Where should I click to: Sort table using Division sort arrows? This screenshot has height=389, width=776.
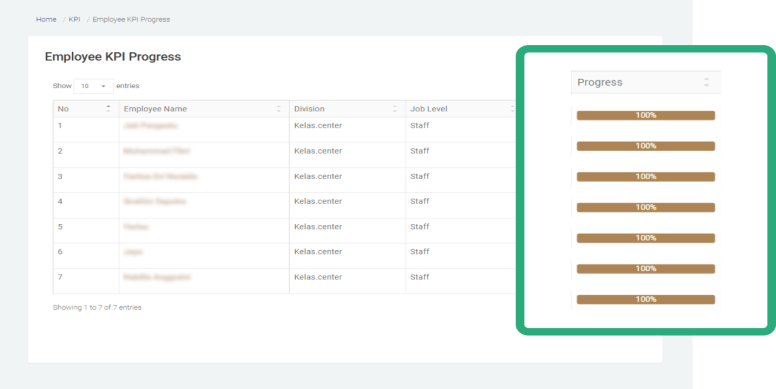(x=395, y=109)
